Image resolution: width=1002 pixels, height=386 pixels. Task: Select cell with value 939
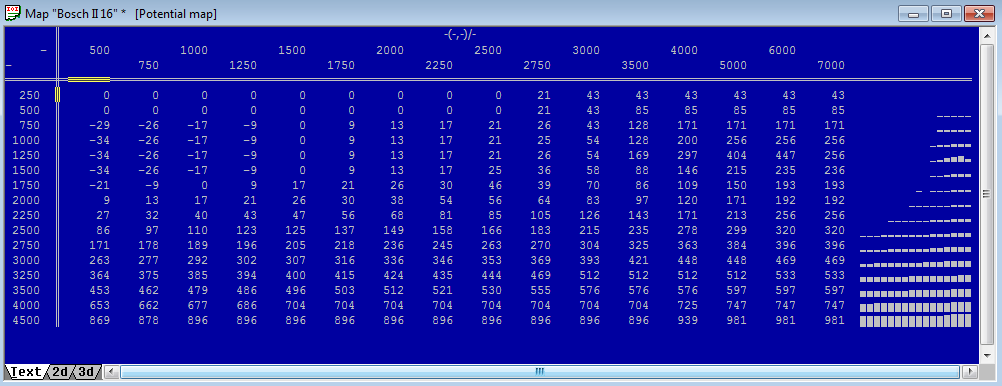click(x=688, y=321)
